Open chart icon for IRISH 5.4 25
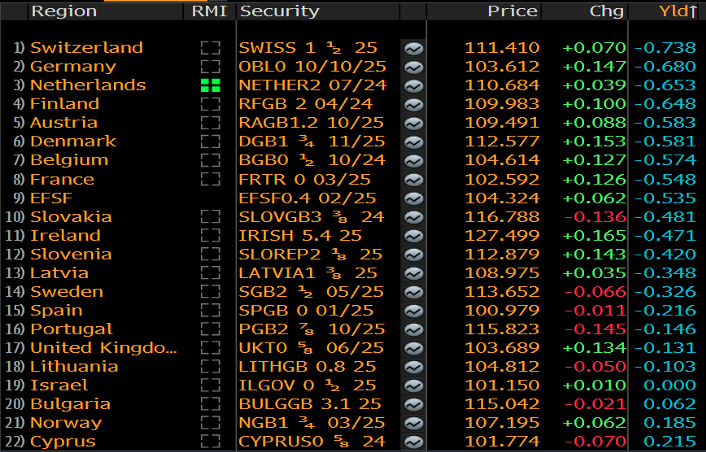The image size is (706, 452). point(413,236)
